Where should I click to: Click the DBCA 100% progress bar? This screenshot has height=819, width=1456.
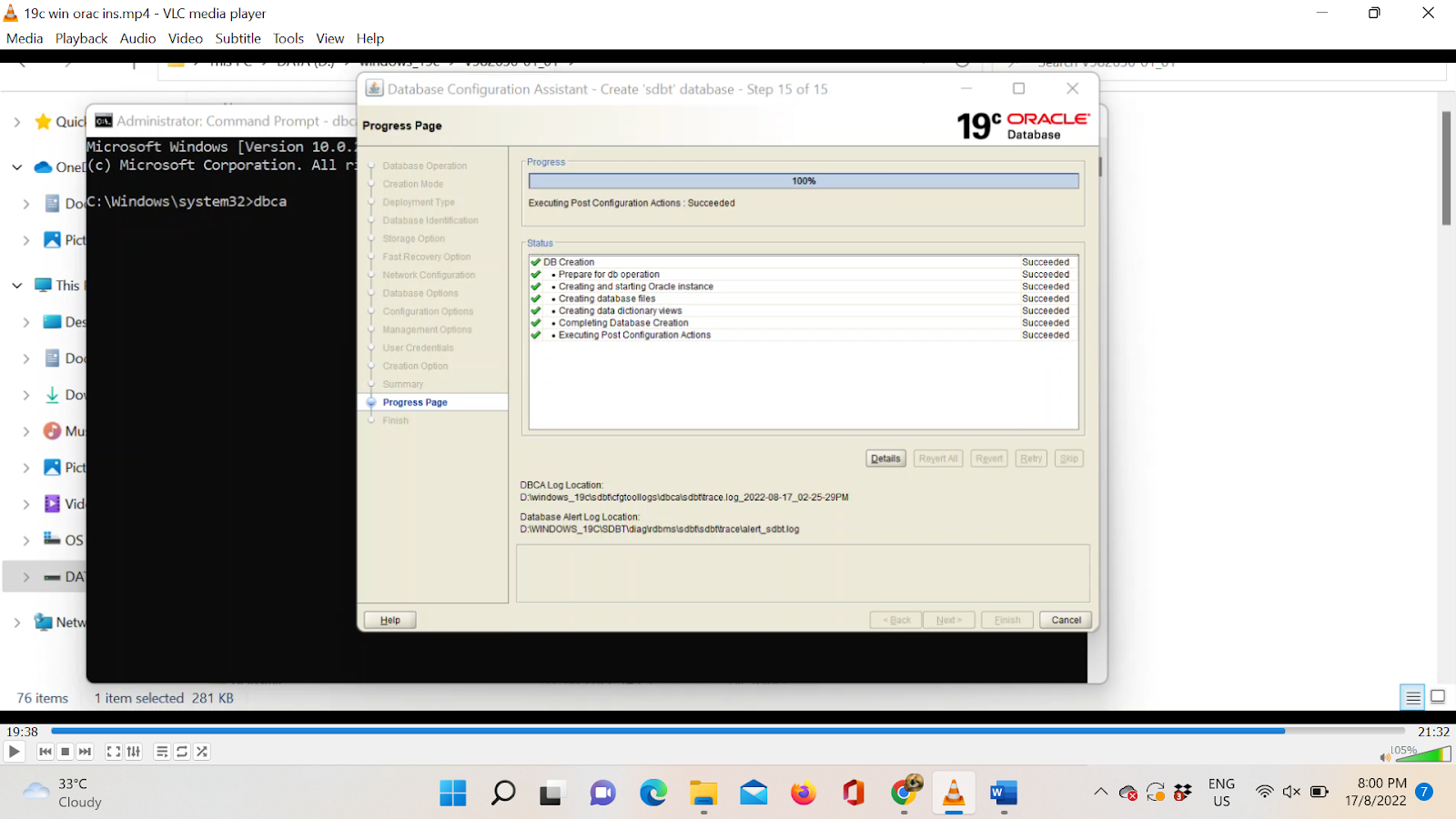804,181
